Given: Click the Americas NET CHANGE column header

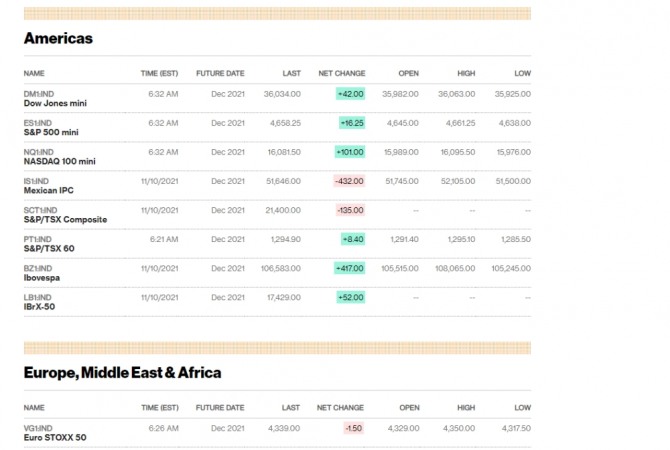Looking at the screenshot, I should tap(341, 73).
